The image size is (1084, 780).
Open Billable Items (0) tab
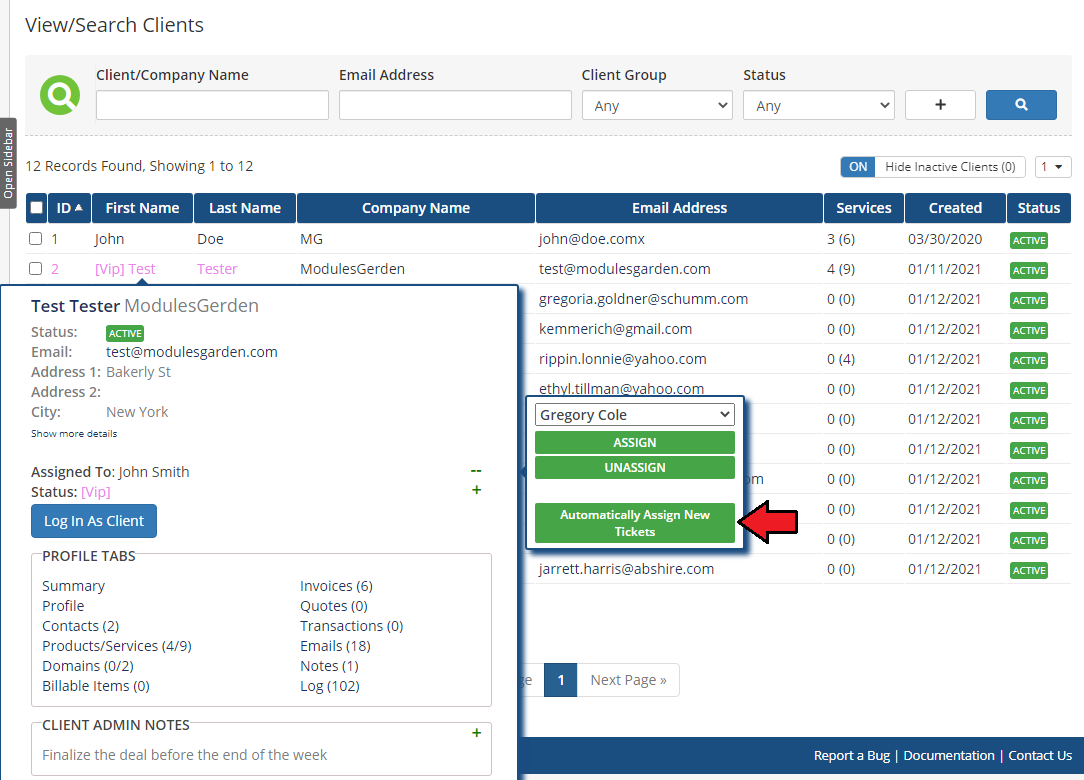tap(95, 686)
